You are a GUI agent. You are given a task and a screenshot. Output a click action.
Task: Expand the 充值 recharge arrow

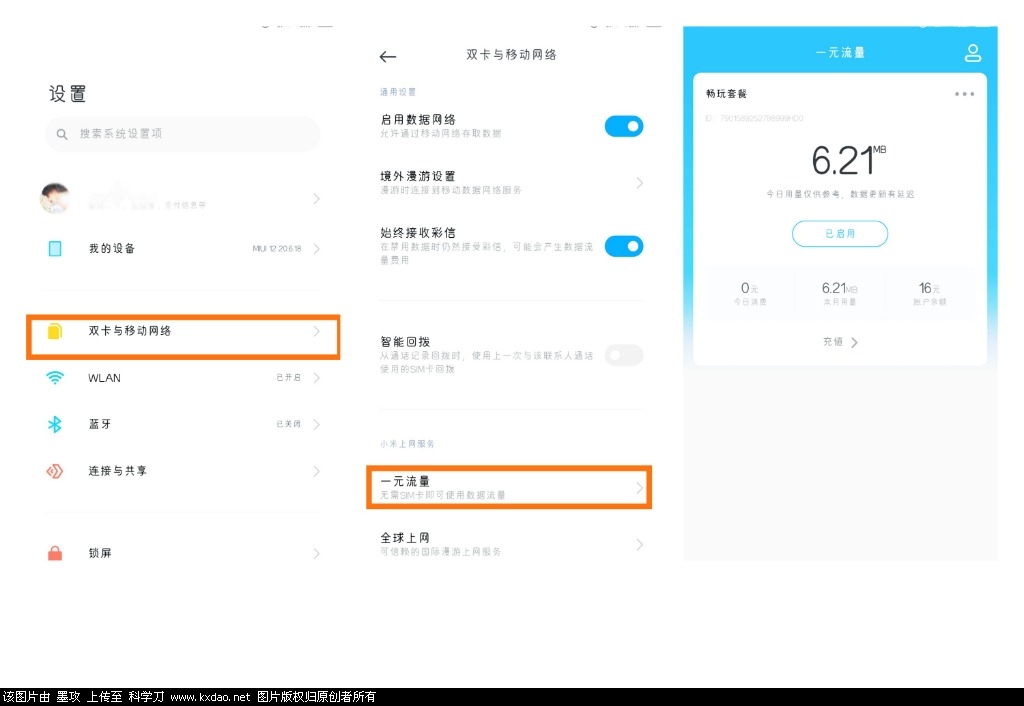pyautogui.click(x=853, y=342)
